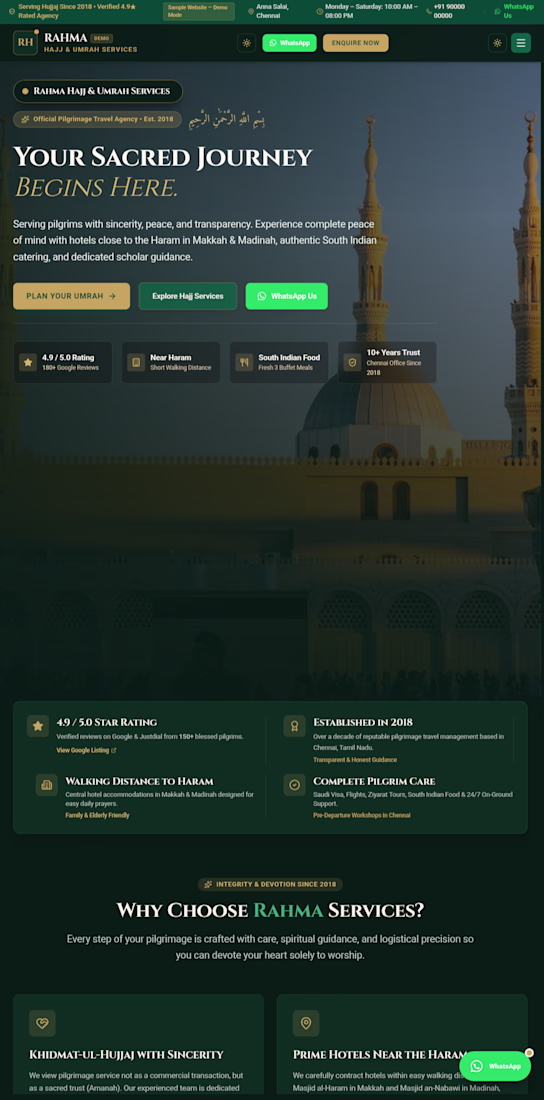Click the Monday – Saturday hours text
544x1100 pixels.
(x=371, y=11)
